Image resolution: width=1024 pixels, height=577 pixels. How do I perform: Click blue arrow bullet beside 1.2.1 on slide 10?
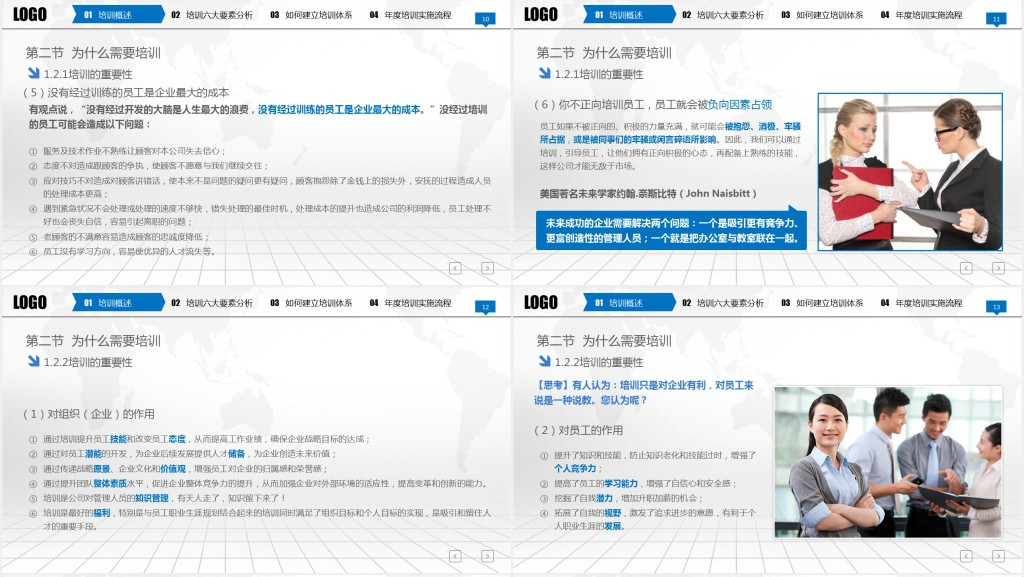34,73
